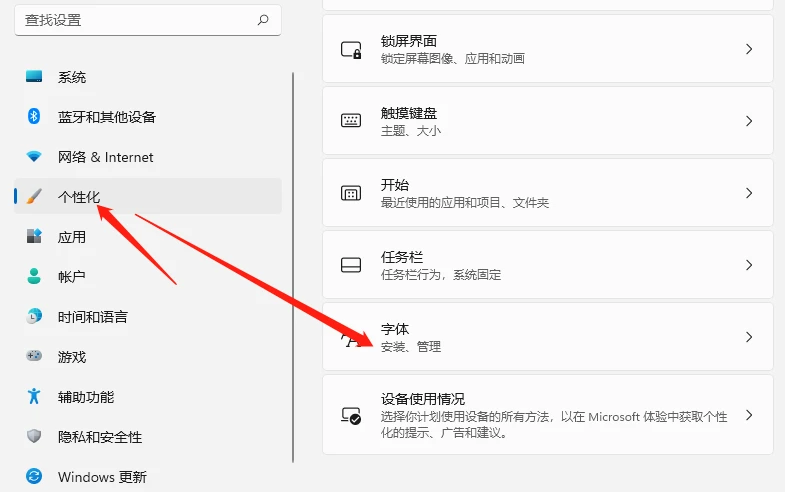Click the Windows Update refresh icon
The image size is (785, 492).
point(34,477)
